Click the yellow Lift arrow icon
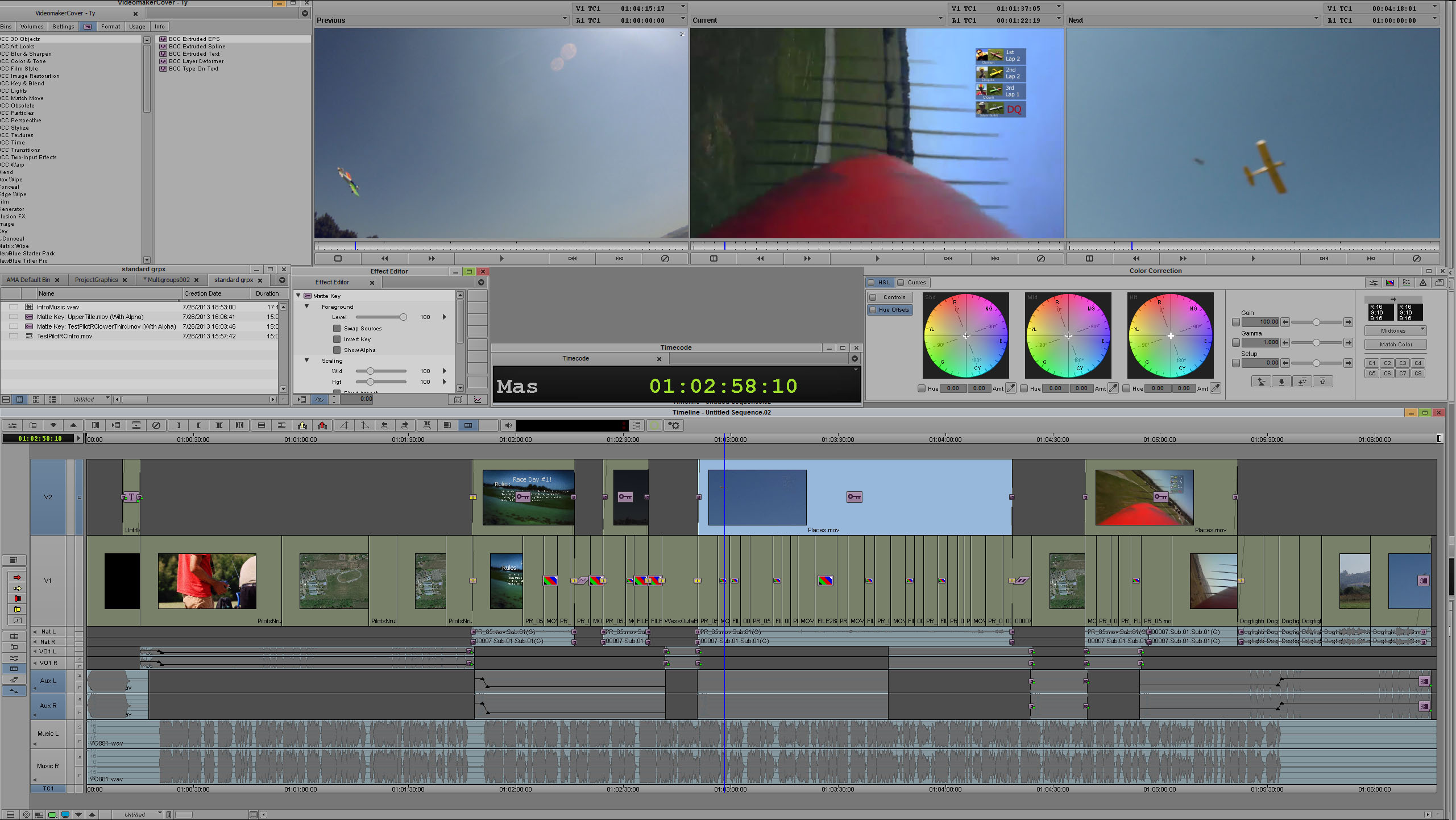 (x=302, y=425)
